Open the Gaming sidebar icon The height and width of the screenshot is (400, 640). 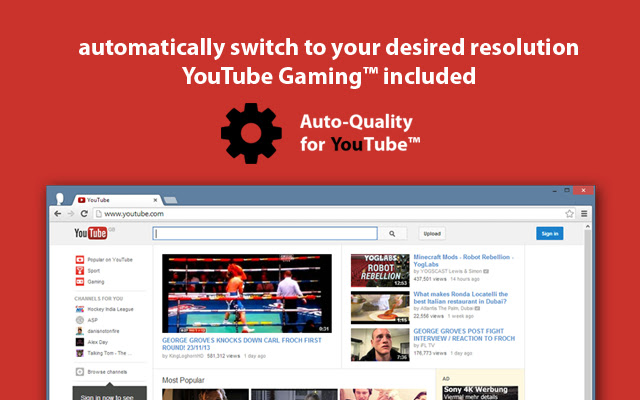pyautogui.click(x=80, y=282)
